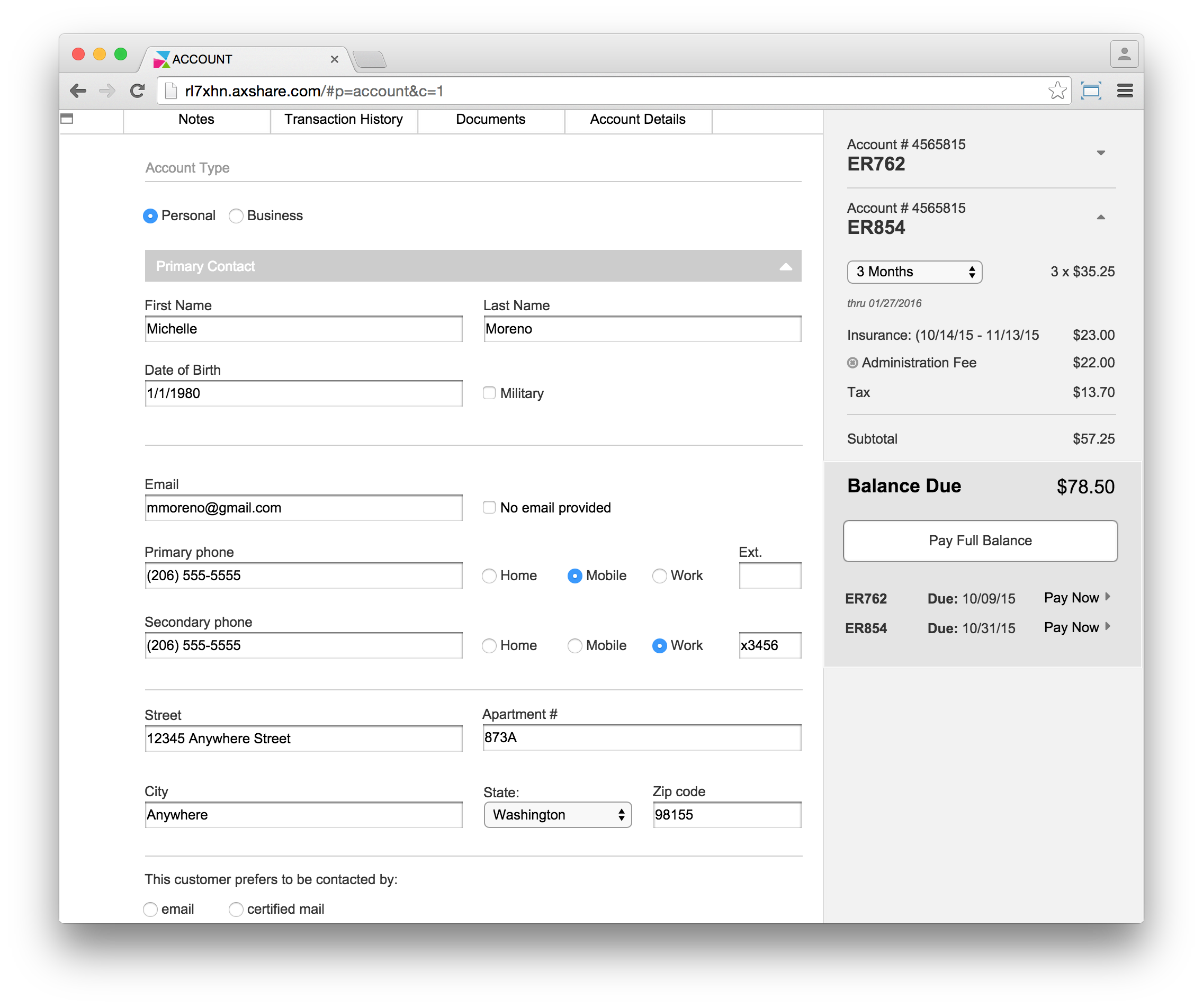This screenshot has height=1008, width=1203.
Task: Click the browser back arrow
Action: [x=78, y=91]
